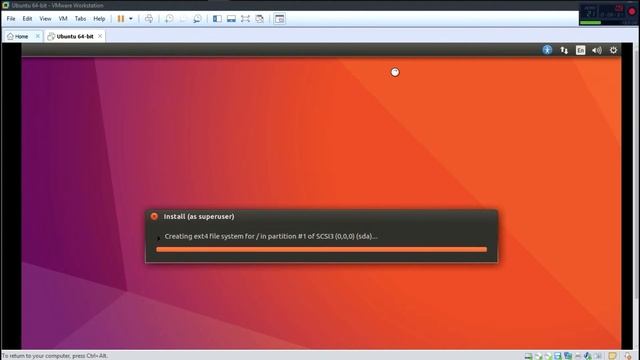
Task: Close the Ubuntu 64-bit tab
Action: [100, 36]
